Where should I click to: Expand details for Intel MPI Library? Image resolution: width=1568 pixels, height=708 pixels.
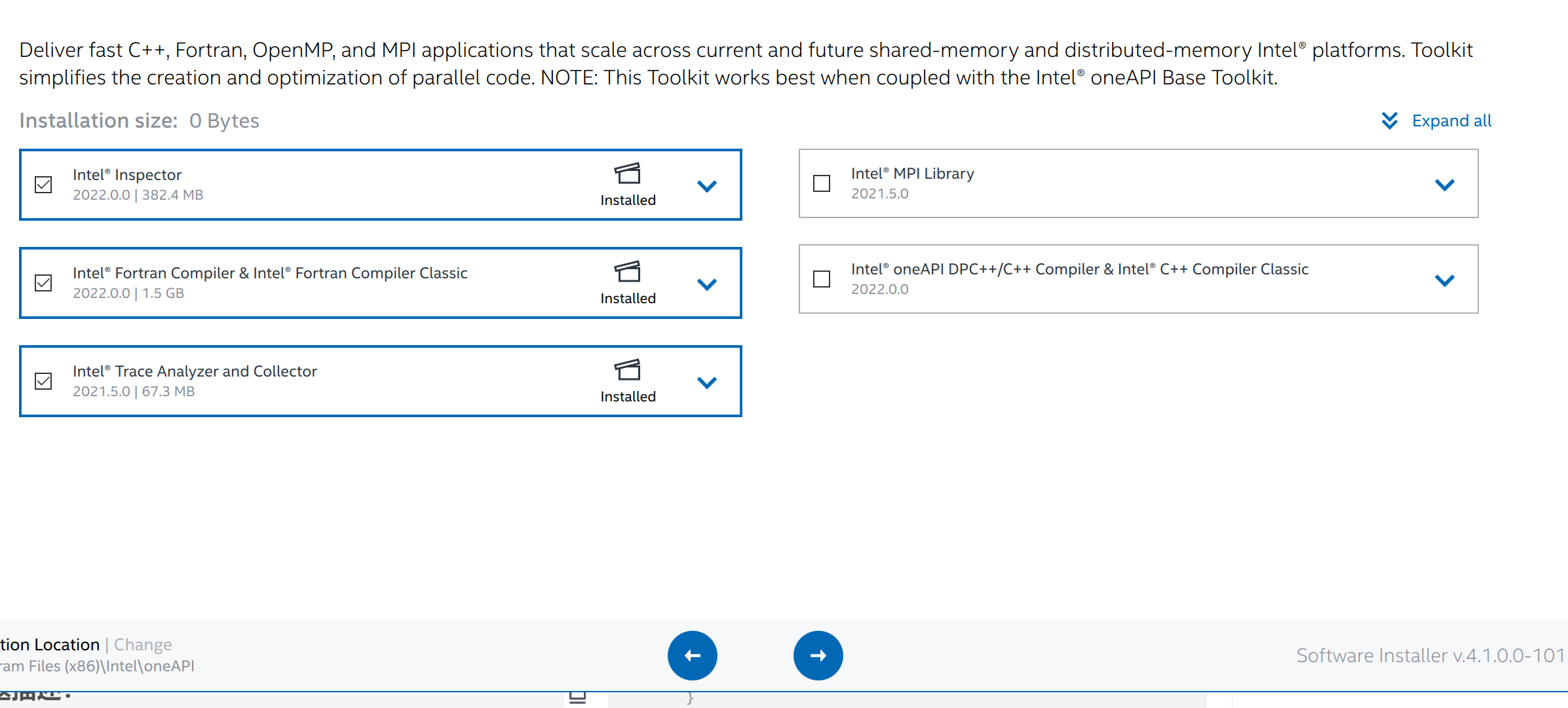[1444, 184]
